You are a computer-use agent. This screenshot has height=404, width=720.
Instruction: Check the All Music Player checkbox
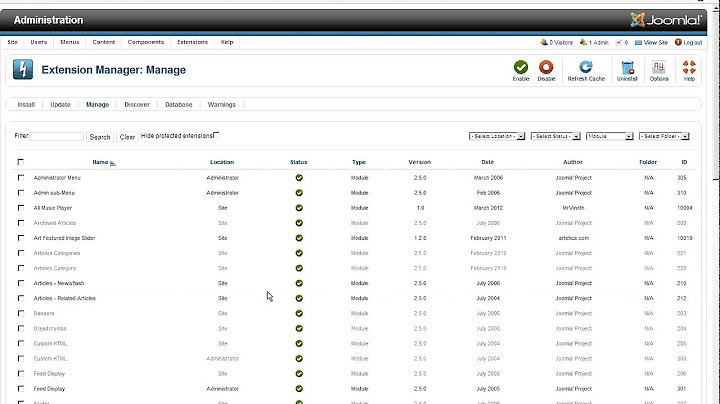point(21,208)
